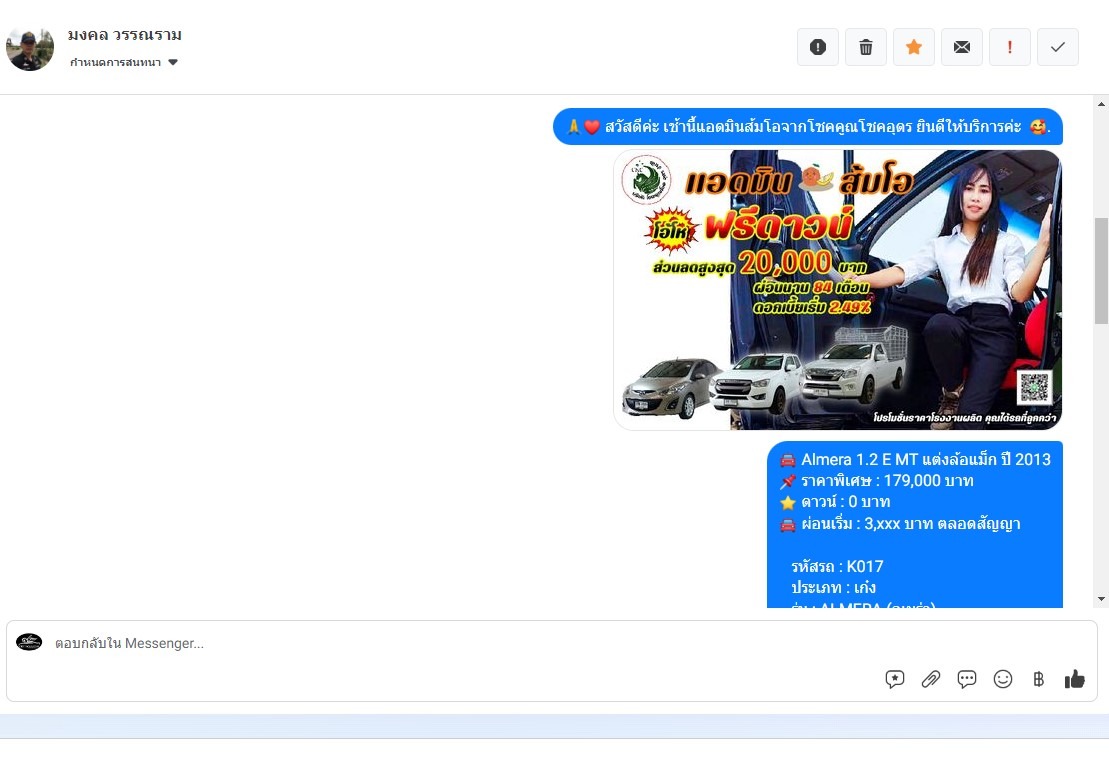The height and width of the screenshot is (759, 1109).
Task: Toggle the orange star follow-up flag
Action: click(914, 47)
